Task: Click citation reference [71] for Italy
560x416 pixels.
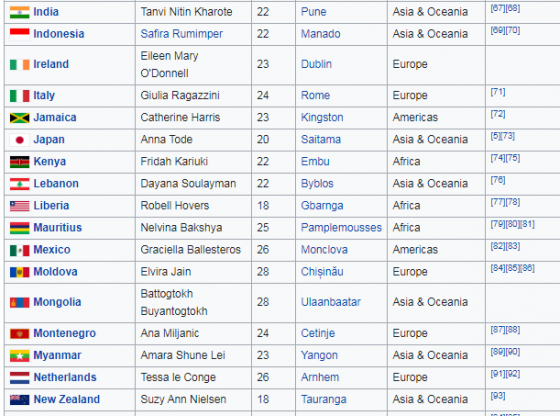Action: pyautogui.click(x=498, y=92)
